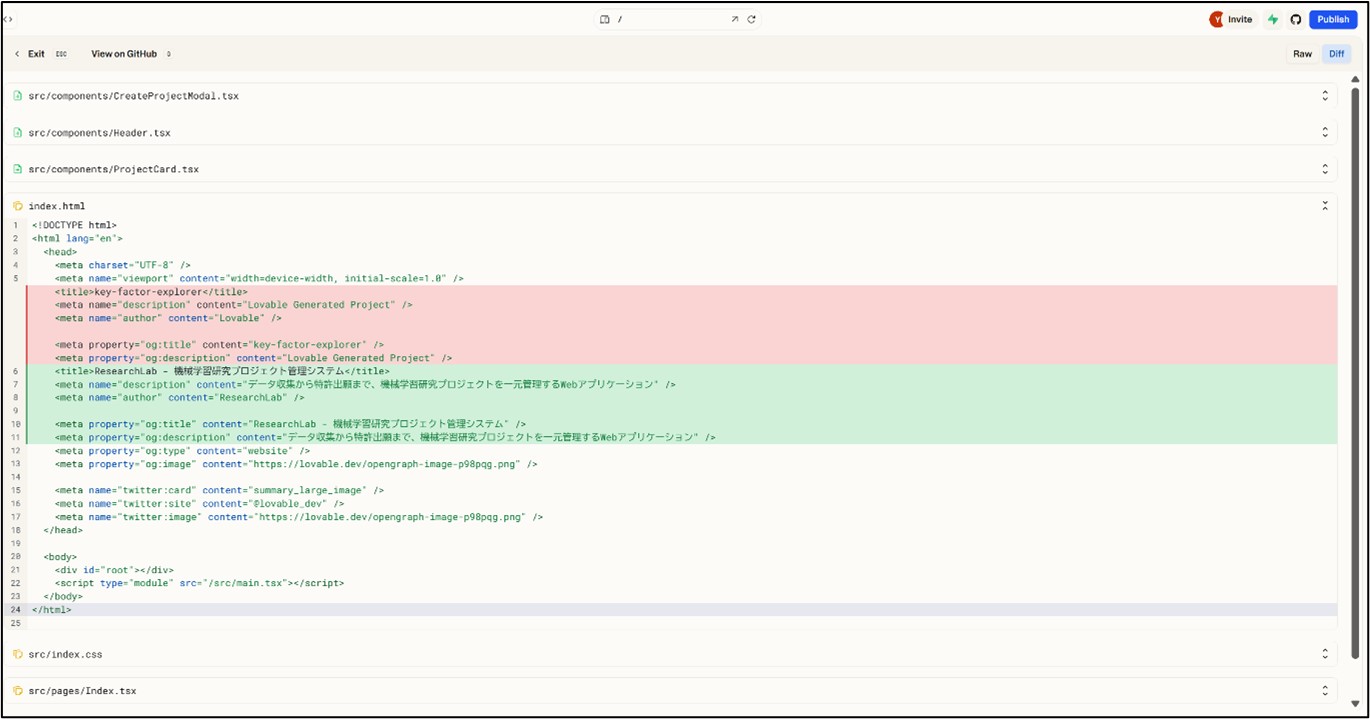
Task: Click the src/pages/Index.tsx file name
Action: point(82,691)
